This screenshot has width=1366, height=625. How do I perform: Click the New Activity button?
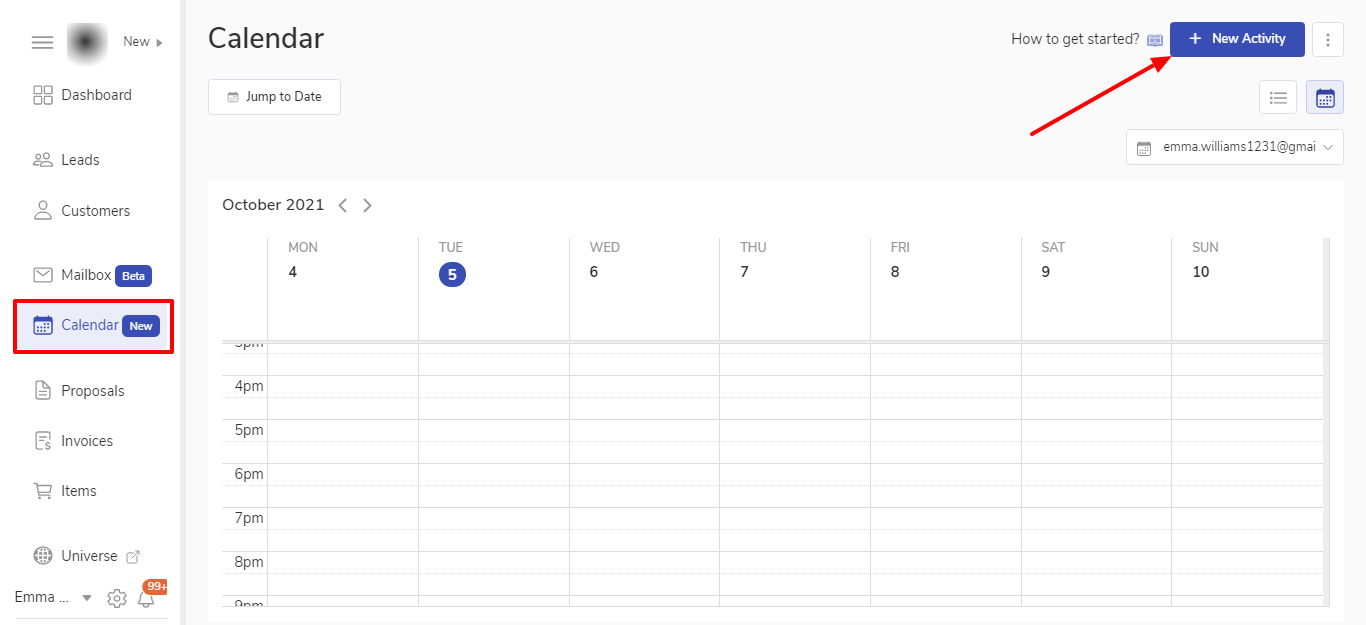(x=1237, y=39)
